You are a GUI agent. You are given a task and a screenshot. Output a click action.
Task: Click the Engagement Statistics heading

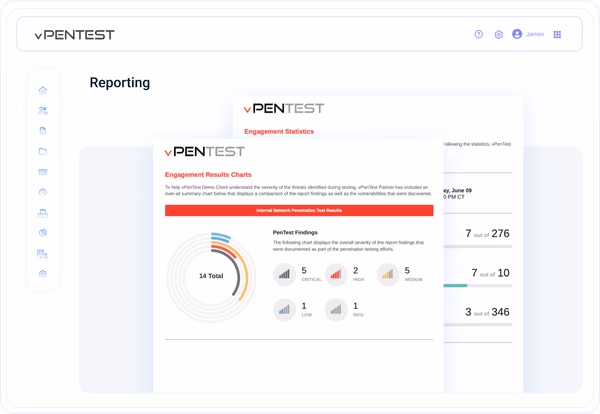point(279,131)
